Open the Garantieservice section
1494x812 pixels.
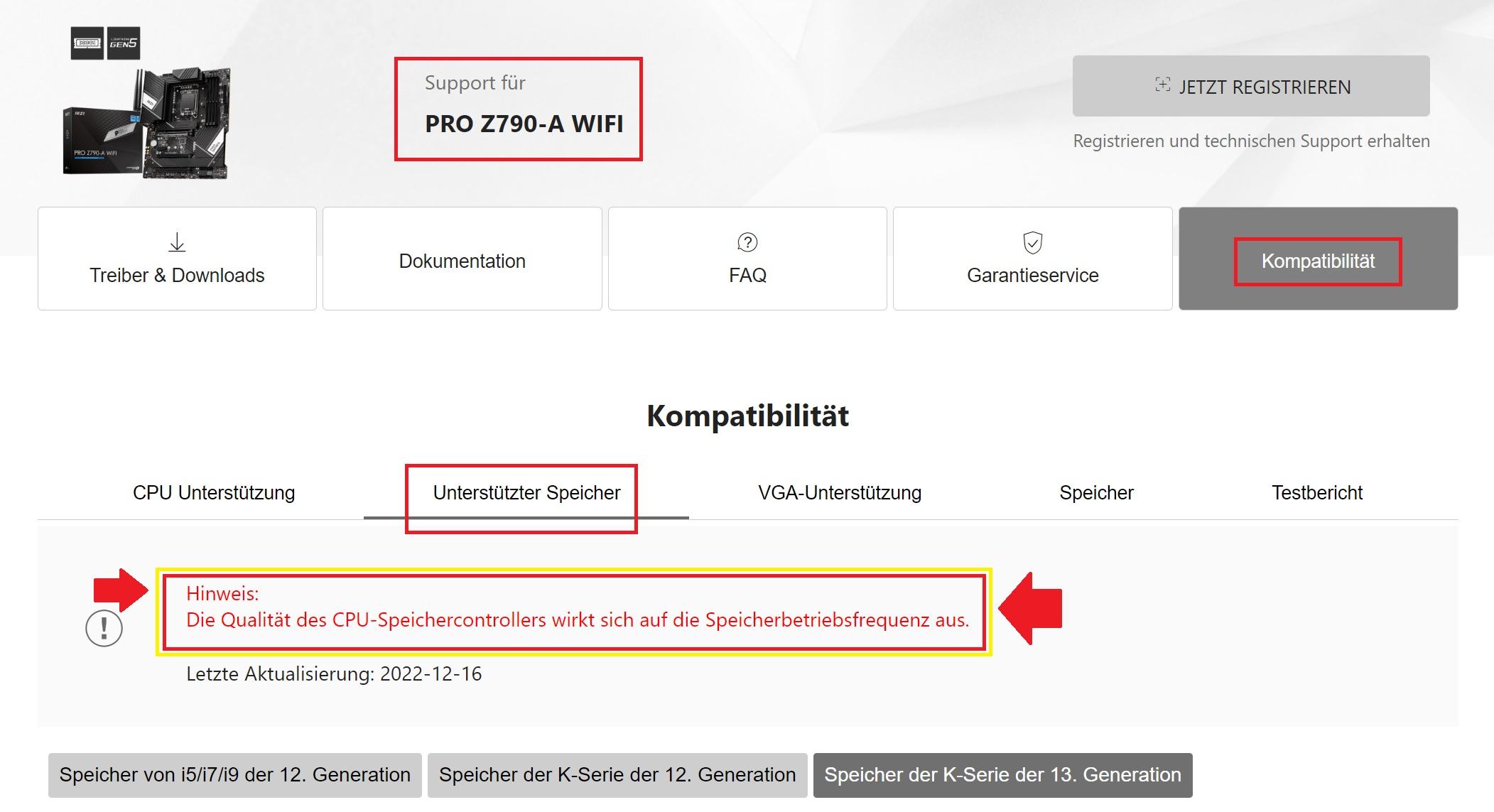pos(1033,259)
